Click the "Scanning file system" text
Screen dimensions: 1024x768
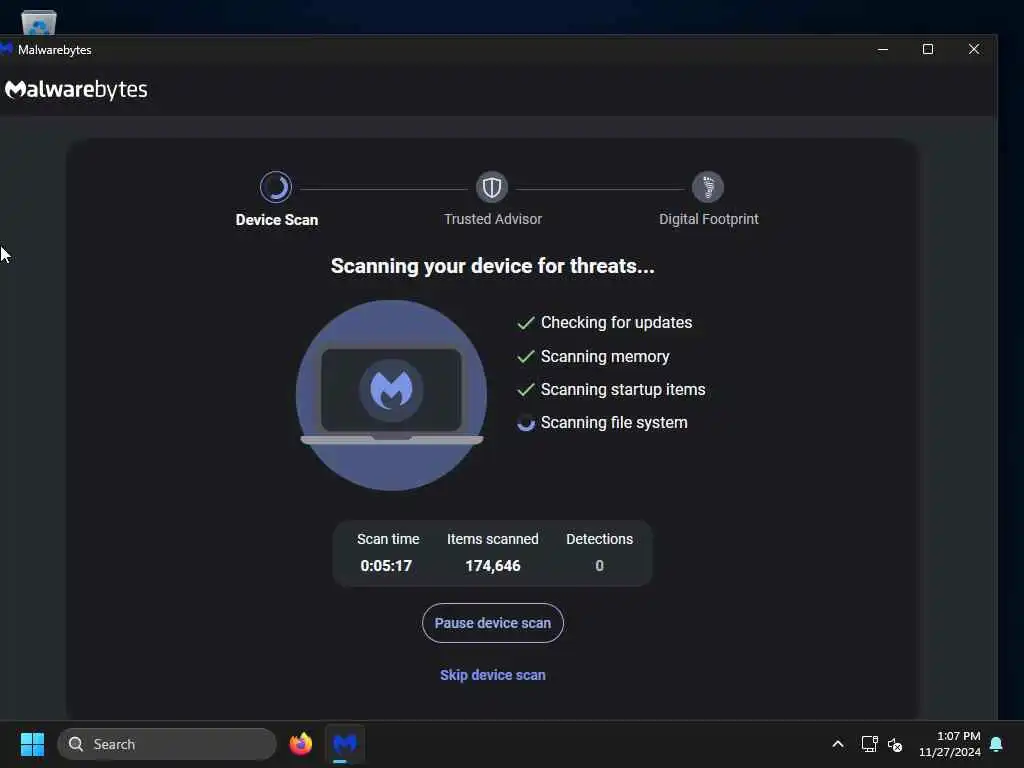point(614,423)
